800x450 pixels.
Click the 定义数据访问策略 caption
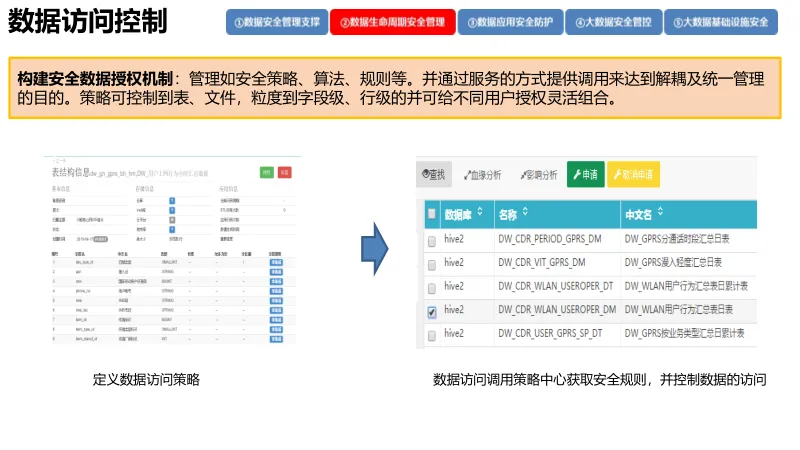coord(146,380)
